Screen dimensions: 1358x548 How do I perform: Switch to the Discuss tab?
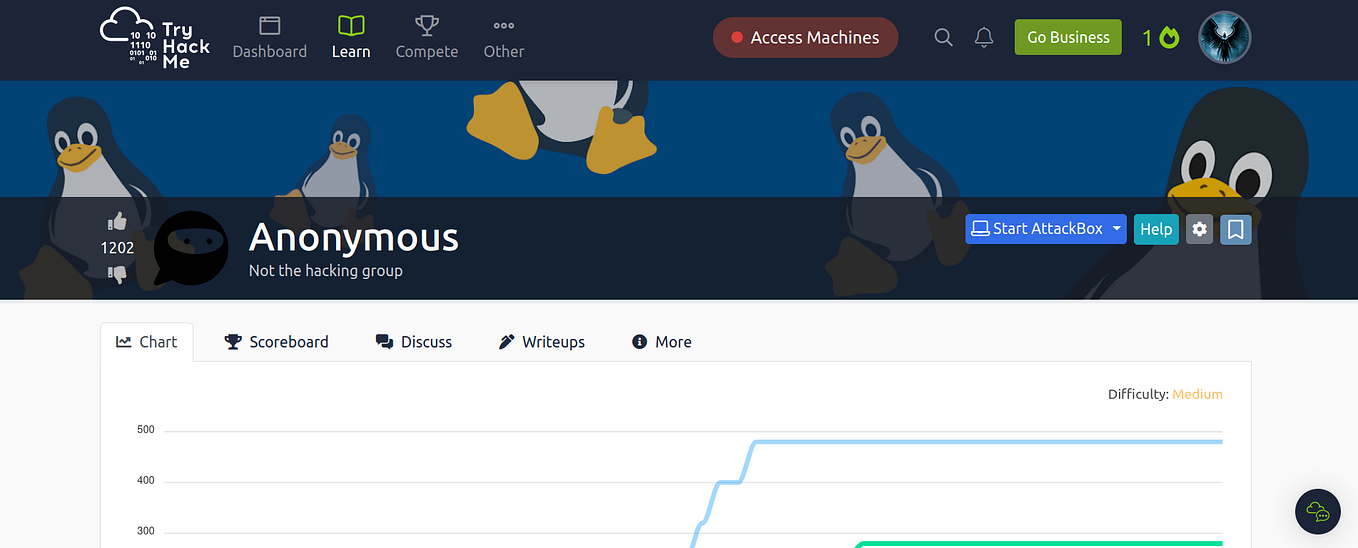tap(414, 342)
